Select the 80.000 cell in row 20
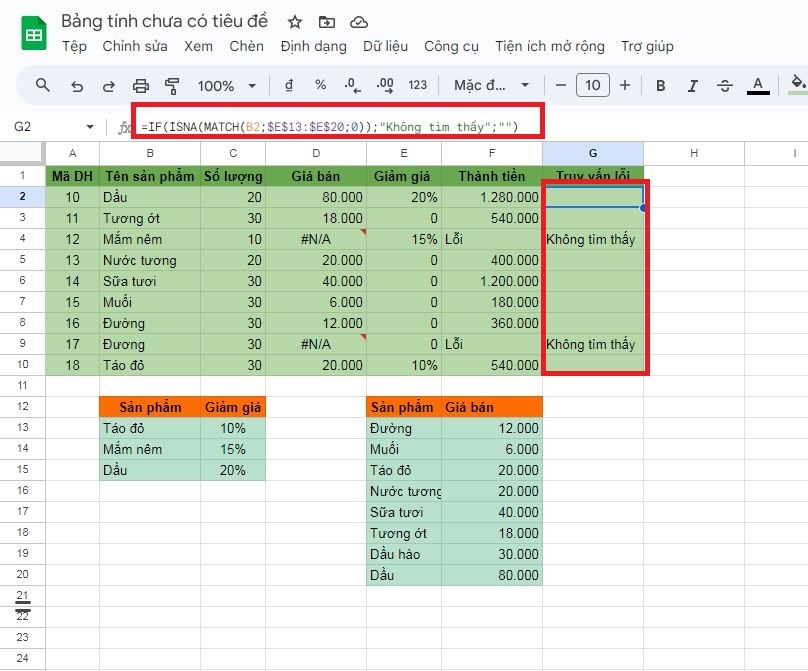 point(492,575)
